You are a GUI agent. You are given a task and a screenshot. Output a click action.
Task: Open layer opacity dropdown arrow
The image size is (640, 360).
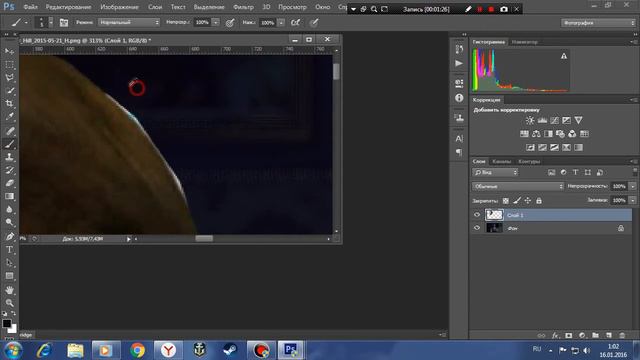click(633, 187)
